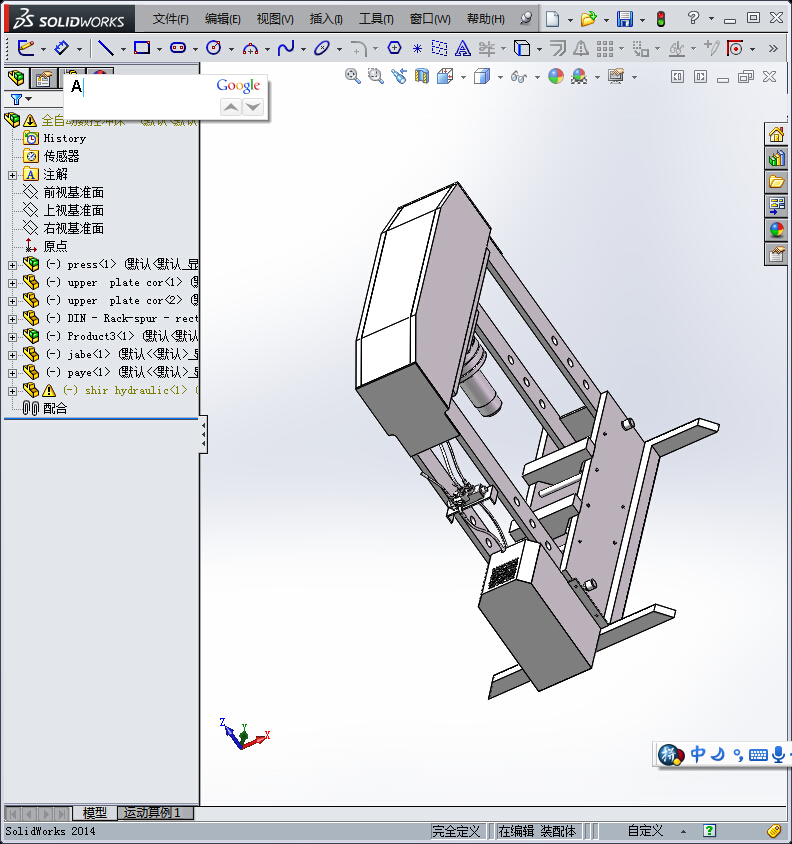Click Hide/Show Items glasses icon

click(x=518, y=77)
